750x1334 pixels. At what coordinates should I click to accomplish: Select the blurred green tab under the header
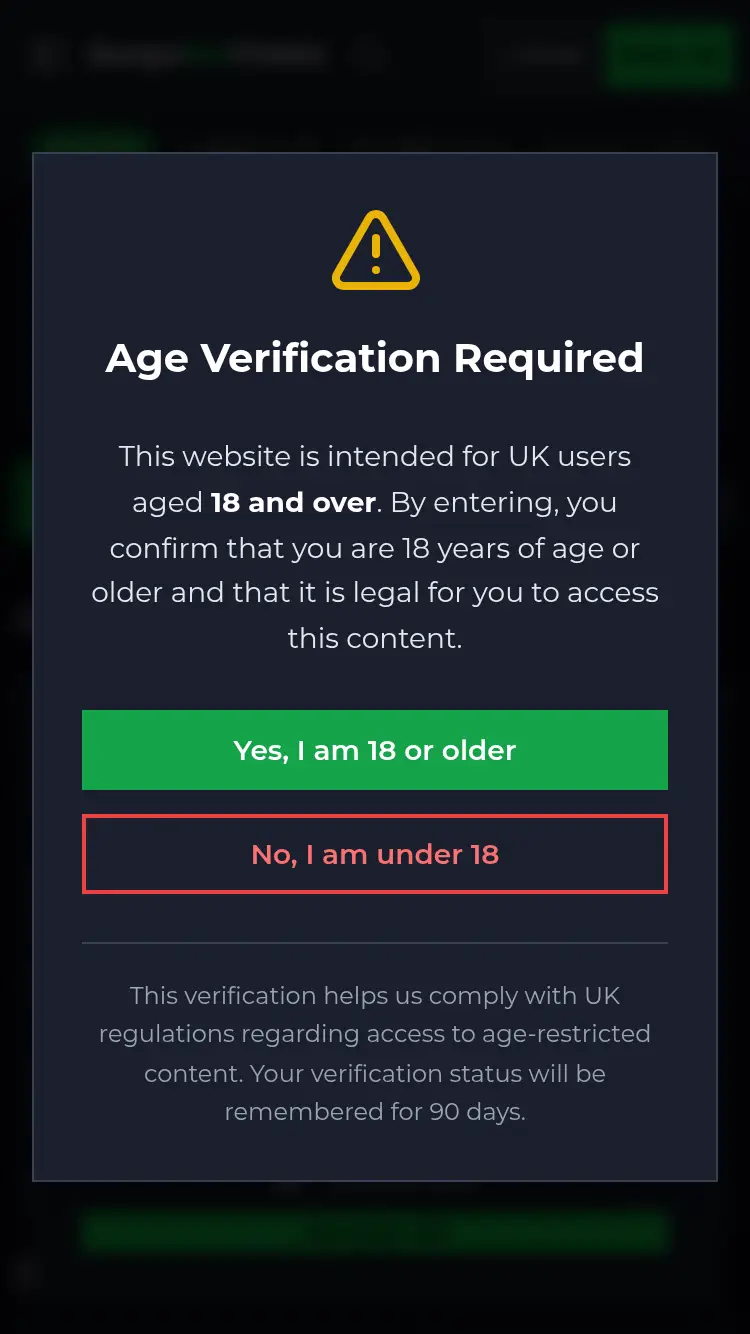click(x=90, y=140)
